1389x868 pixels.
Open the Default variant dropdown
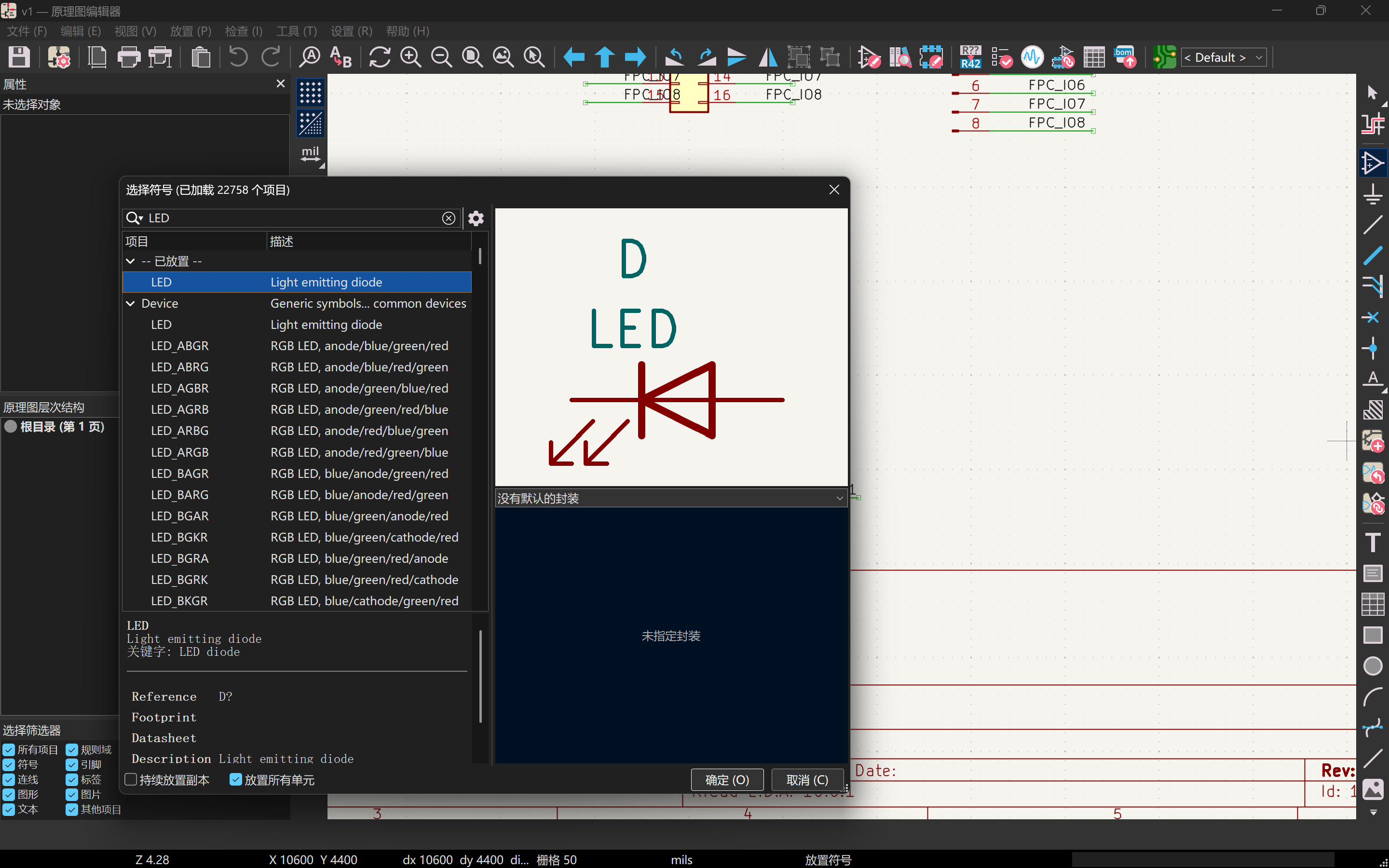point(1224,57)
